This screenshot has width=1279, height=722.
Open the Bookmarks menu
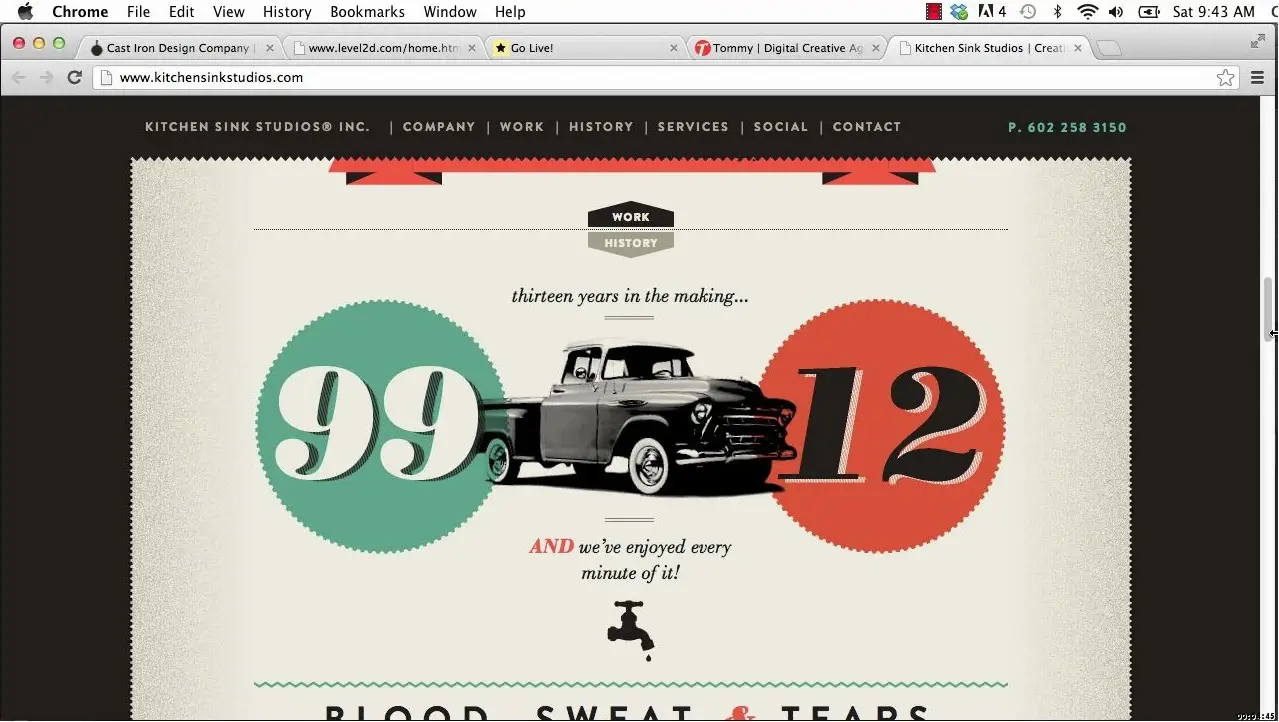coord(367,12)
